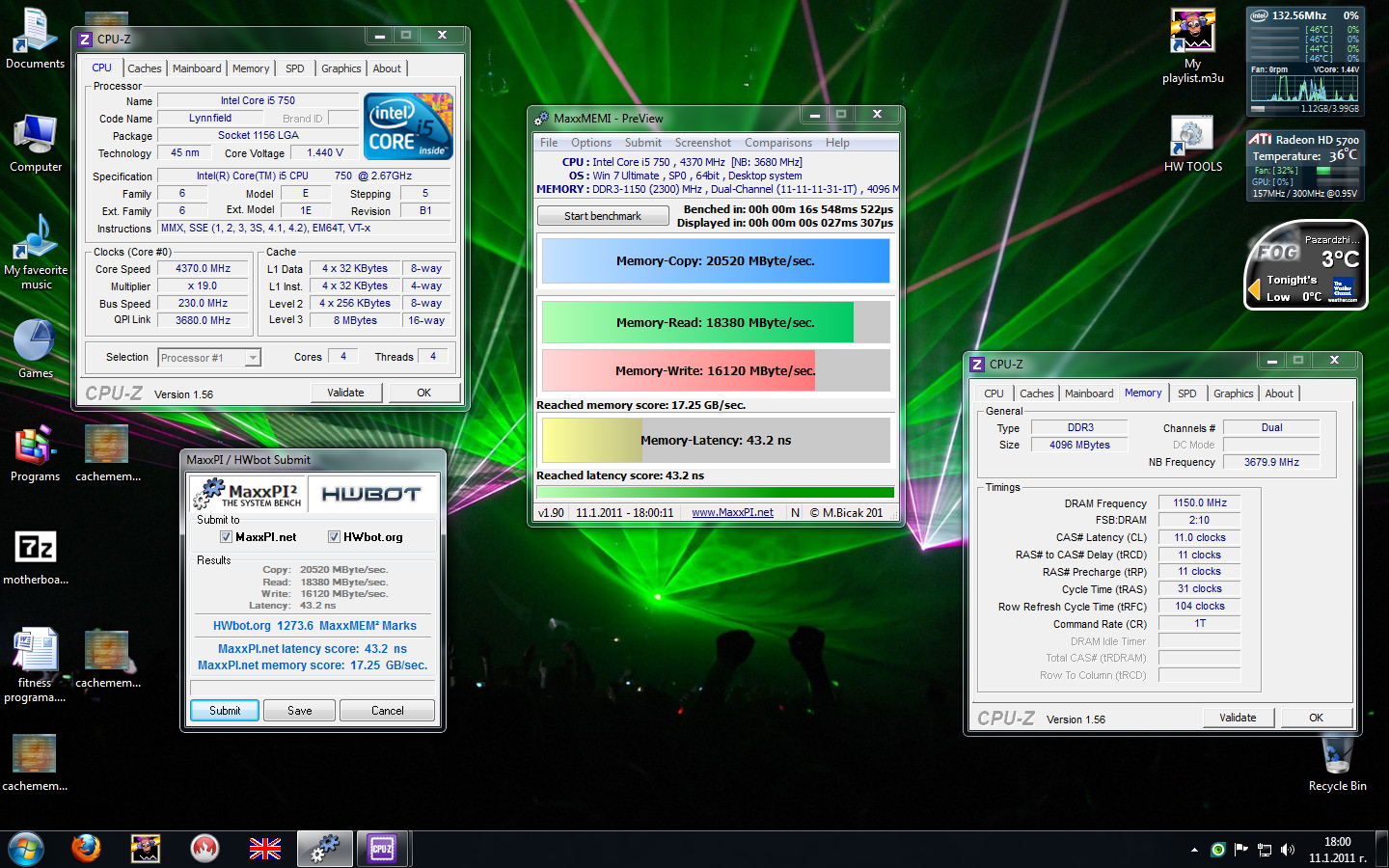
Task: Open the 7z motherboard archive icon
Action: pyautogui.click(x=36, y=557)
